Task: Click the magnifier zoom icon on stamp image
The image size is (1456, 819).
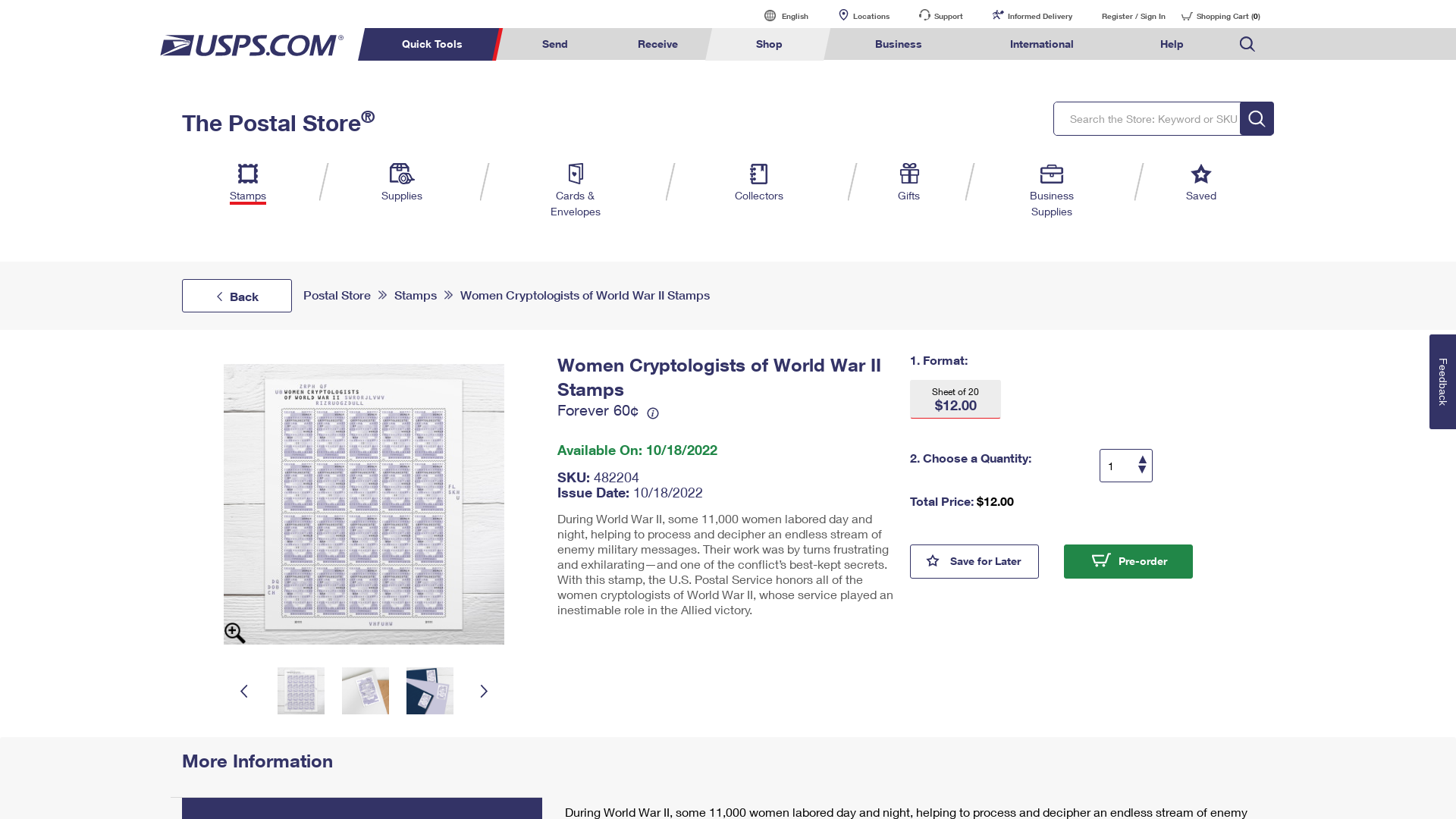Action: (x=234, y=632)
